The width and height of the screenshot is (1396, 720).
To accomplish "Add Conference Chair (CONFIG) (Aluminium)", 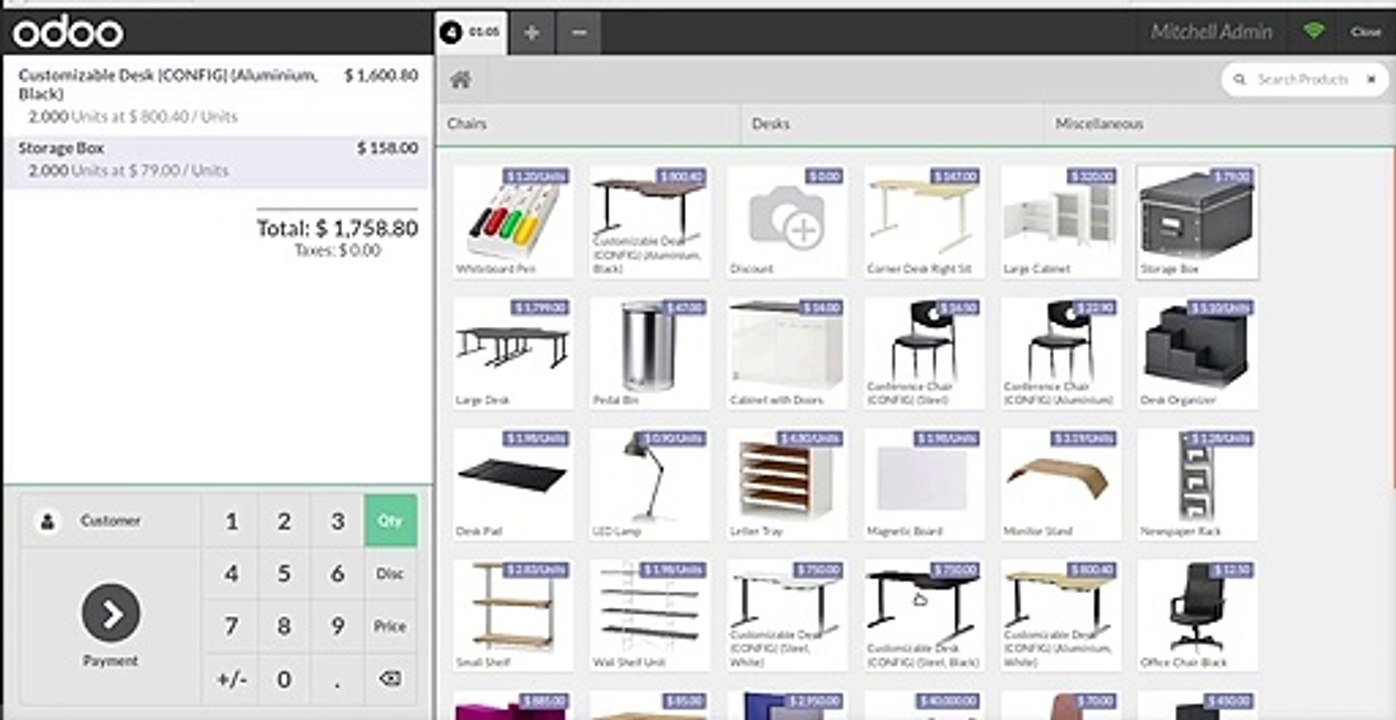I will click(1061, 353).
